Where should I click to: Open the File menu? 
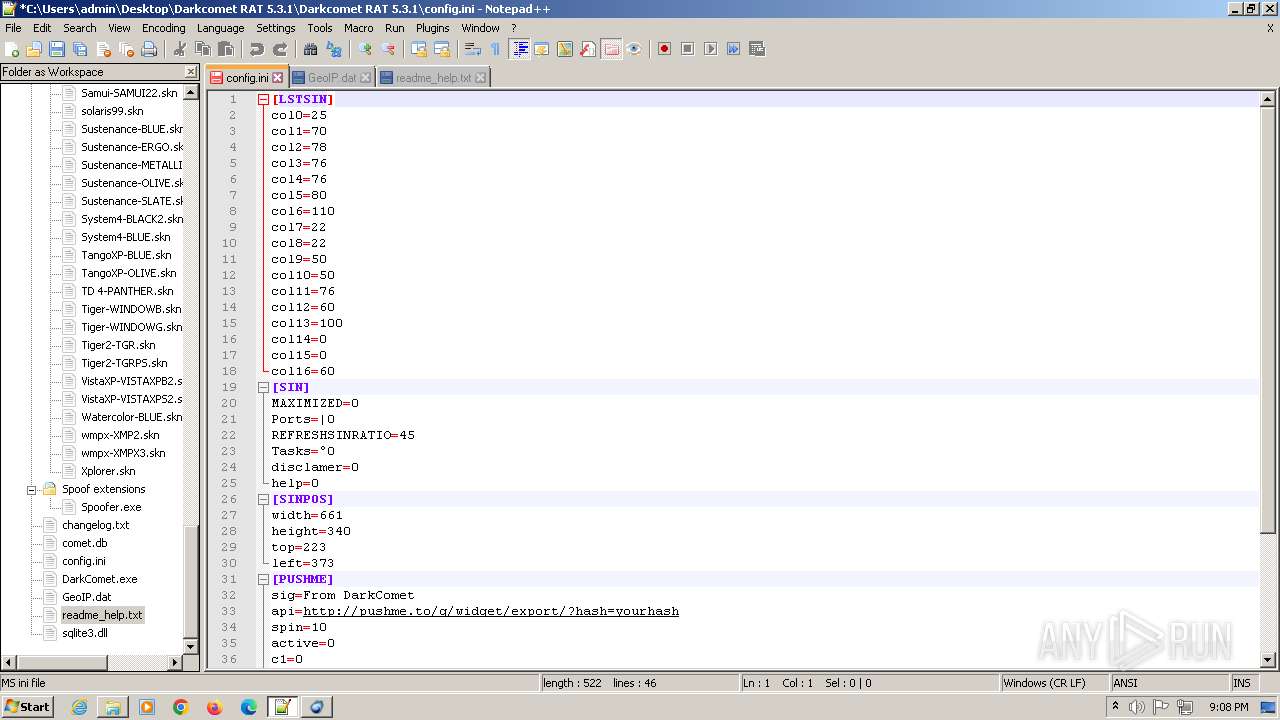13,28
